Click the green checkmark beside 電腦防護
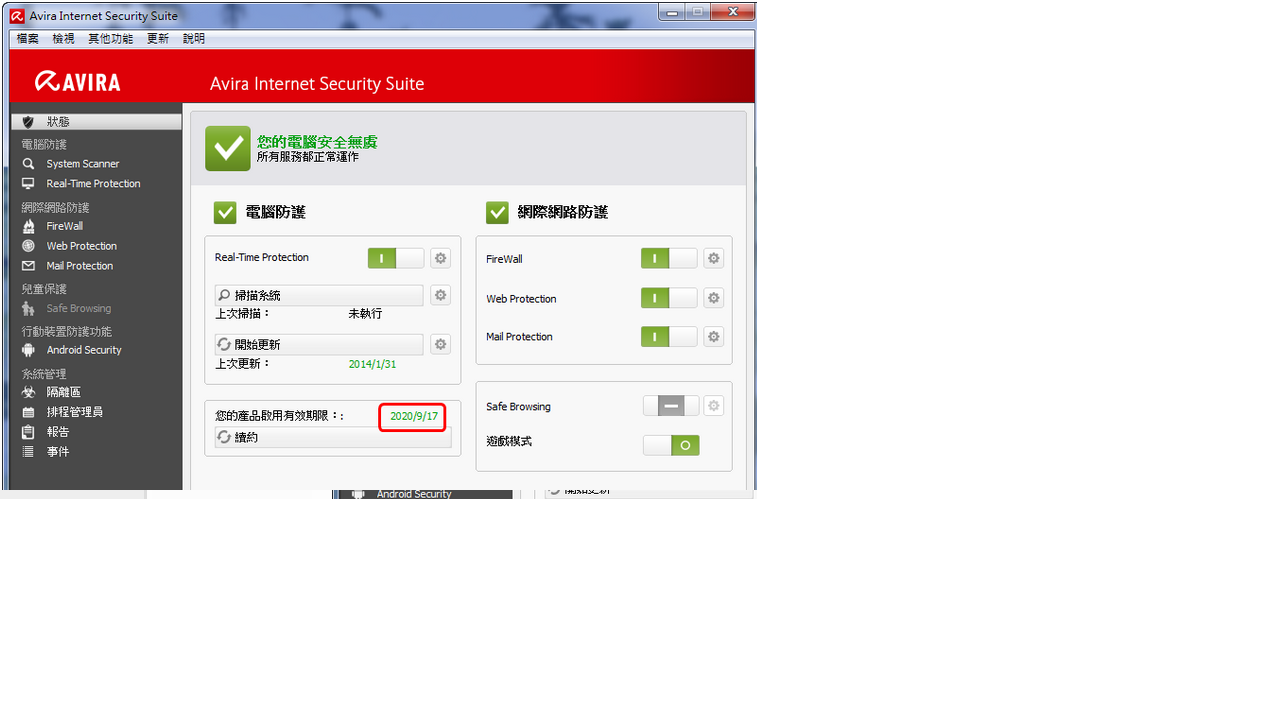The image size is (1280, 720). (x=225, y=212)
